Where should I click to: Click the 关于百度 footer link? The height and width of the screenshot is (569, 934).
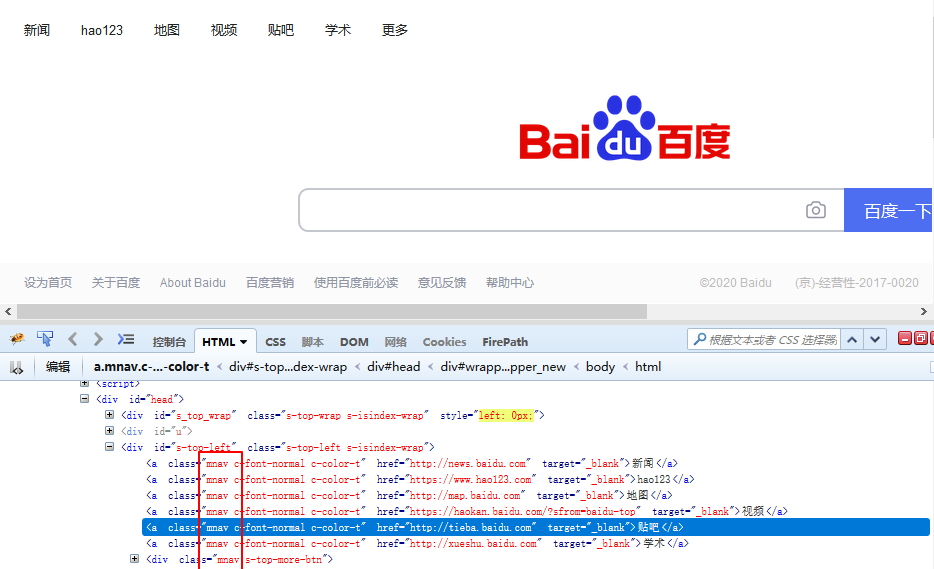116,282
